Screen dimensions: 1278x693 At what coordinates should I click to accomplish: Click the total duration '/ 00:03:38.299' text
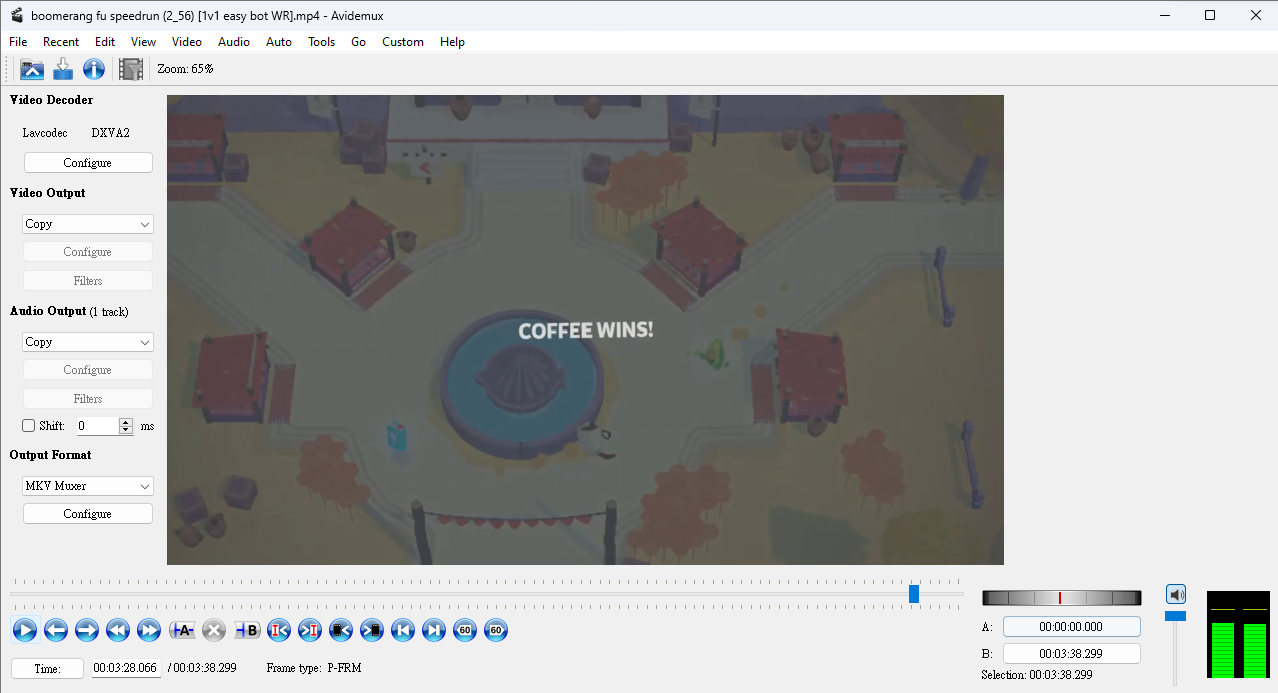(x=202, y=668)
